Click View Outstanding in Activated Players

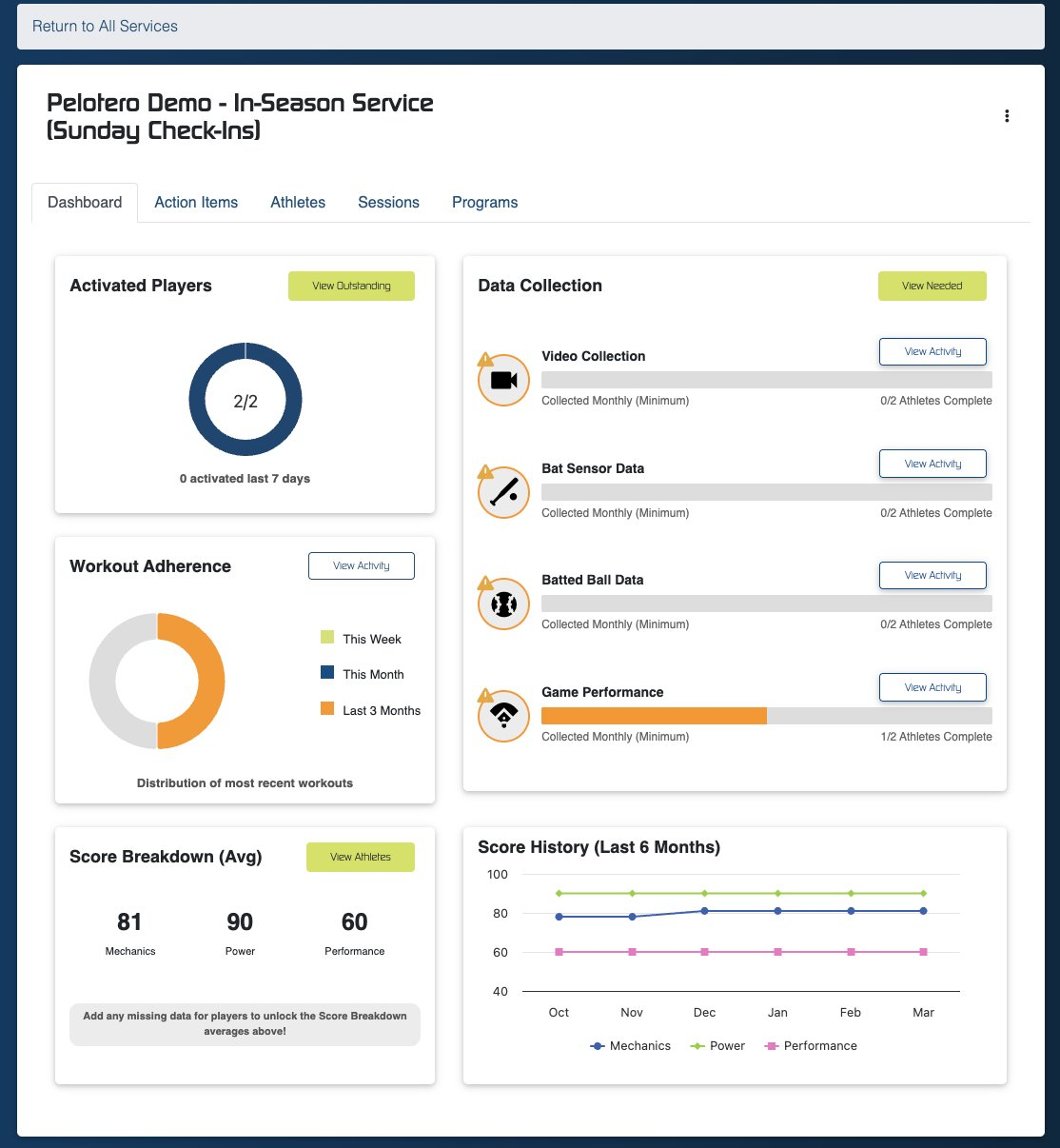coord(351,286)
